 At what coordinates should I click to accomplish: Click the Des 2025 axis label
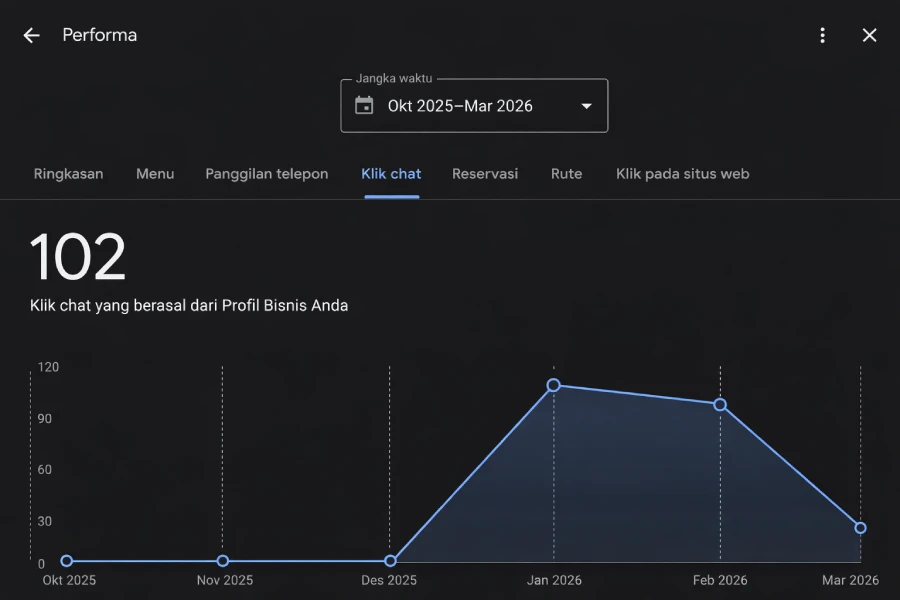[x=389, y=580]
